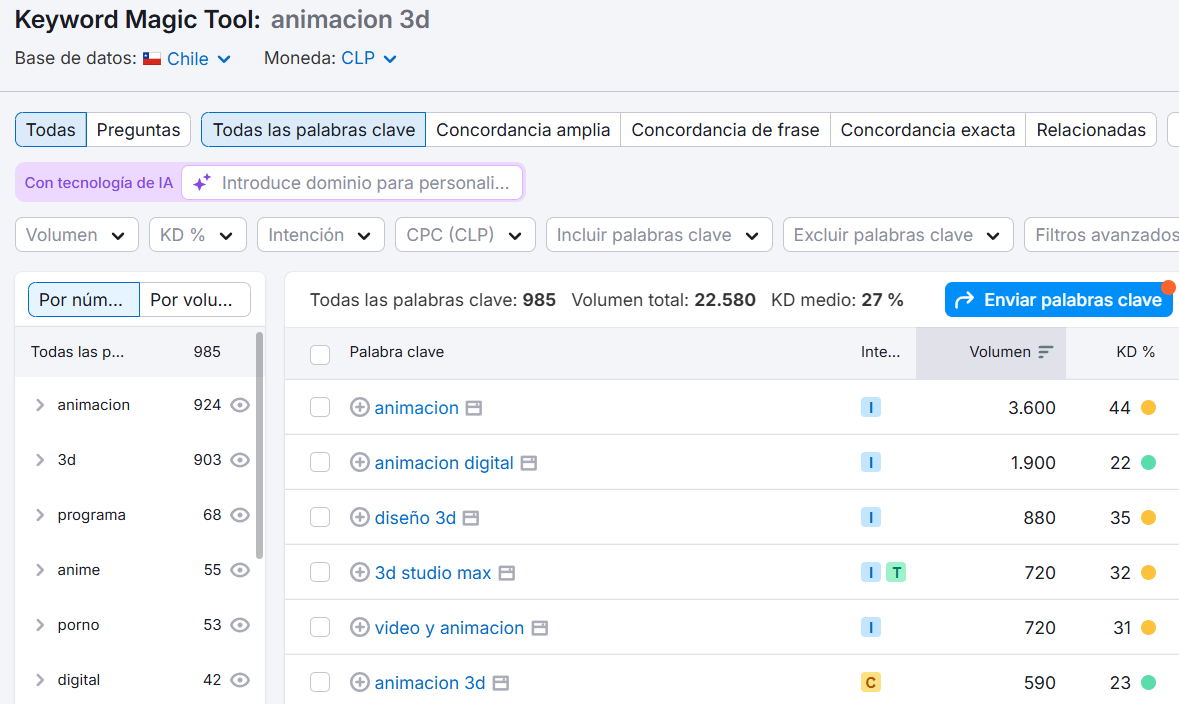Tick the select-all checkbox in table header
The image size is (1179, 704).
point(320,354)
